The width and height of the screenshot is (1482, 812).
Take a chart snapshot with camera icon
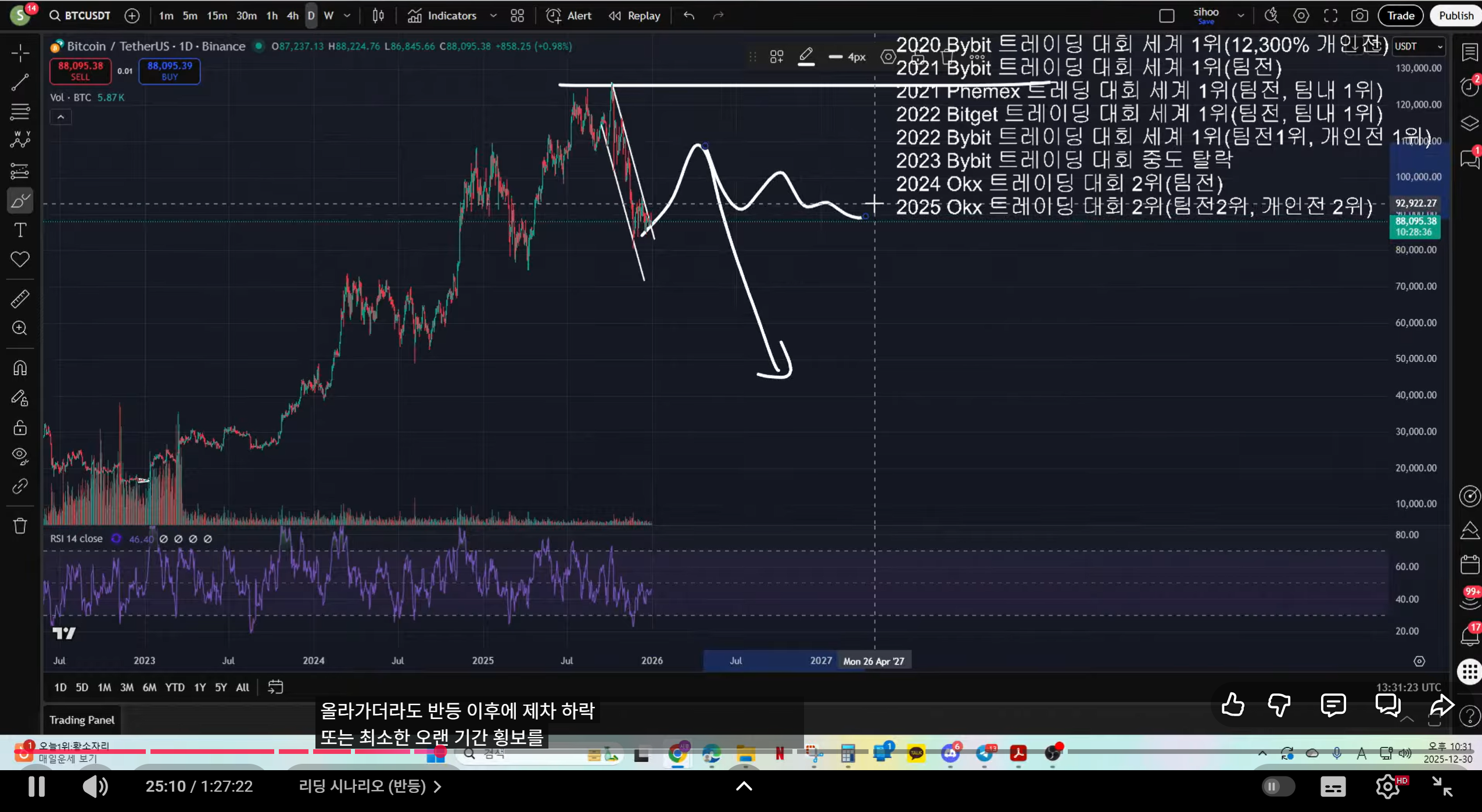(1359, 16)
